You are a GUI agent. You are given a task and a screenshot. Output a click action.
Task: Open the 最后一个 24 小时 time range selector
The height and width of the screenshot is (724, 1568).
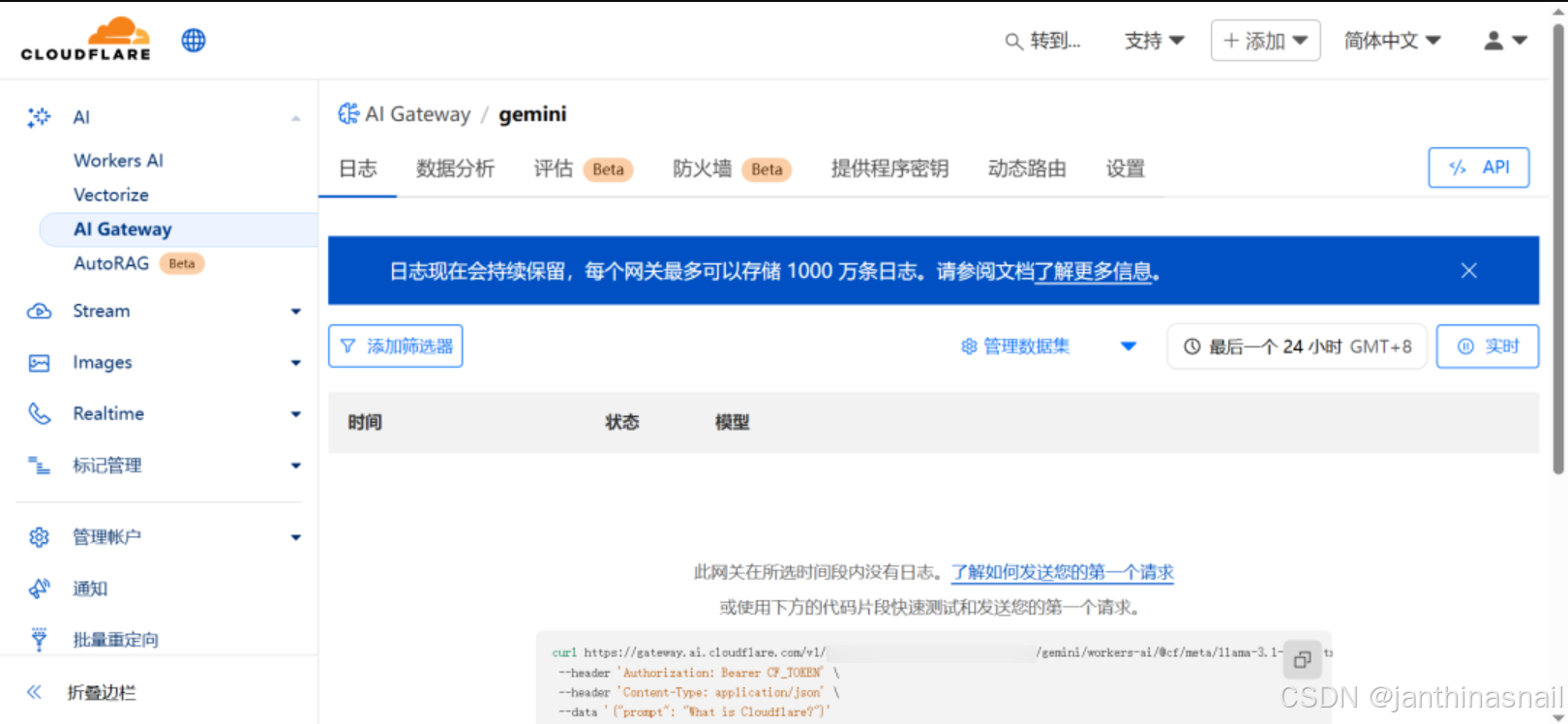1297,347
